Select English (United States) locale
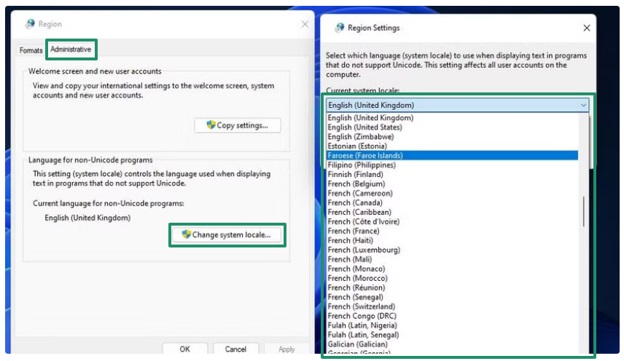The image size is (624, 361). [452, 127]
